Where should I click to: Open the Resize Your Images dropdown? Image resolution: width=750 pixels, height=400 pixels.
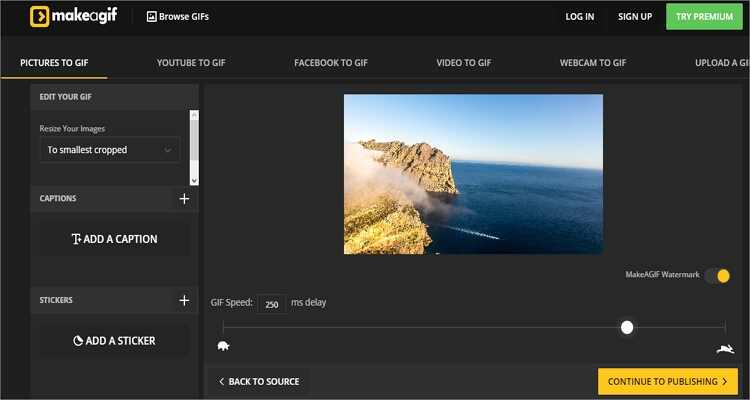[x=110, y=150]
